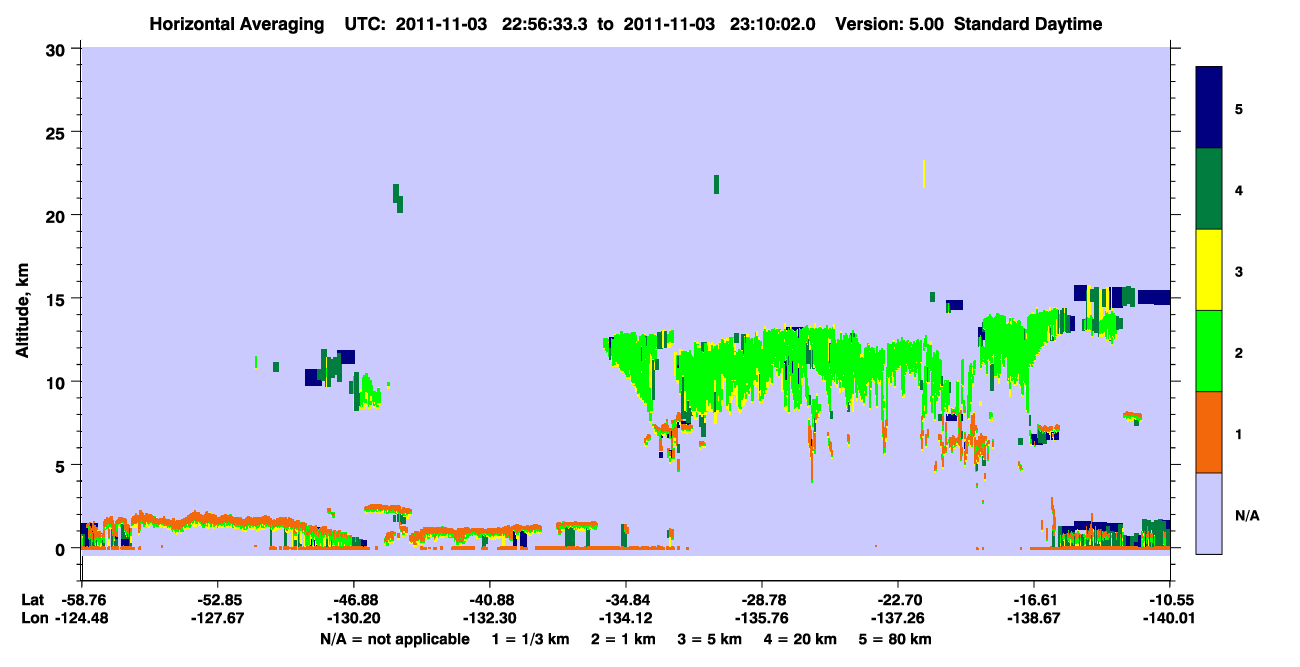
Task: Click the colorbar label 'N/A'
Action: (x=1247, y=516)
